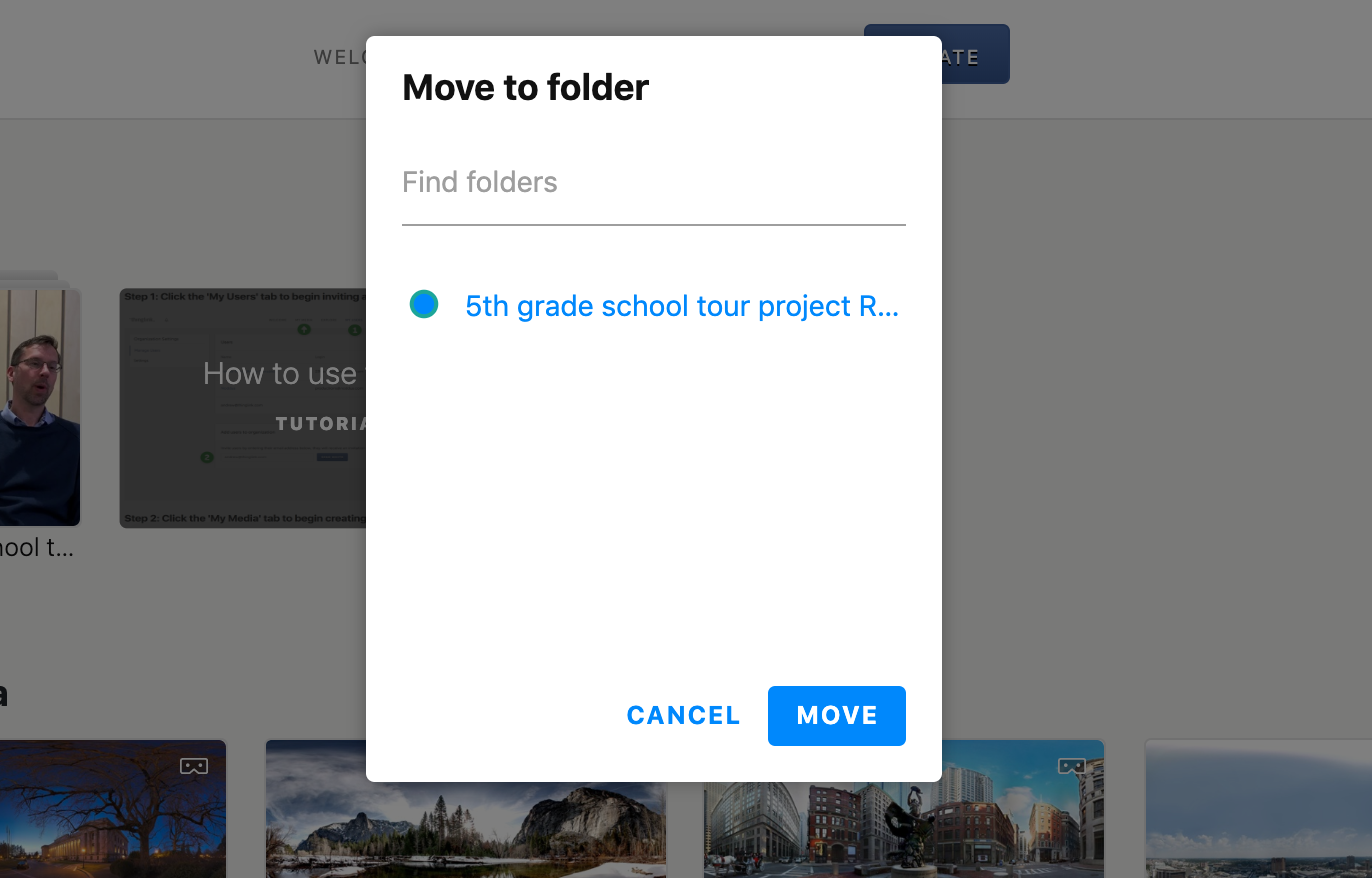1372x878 pixels.
Task: Cancel the Move to folder dialog
Action: tap(684, 716)
